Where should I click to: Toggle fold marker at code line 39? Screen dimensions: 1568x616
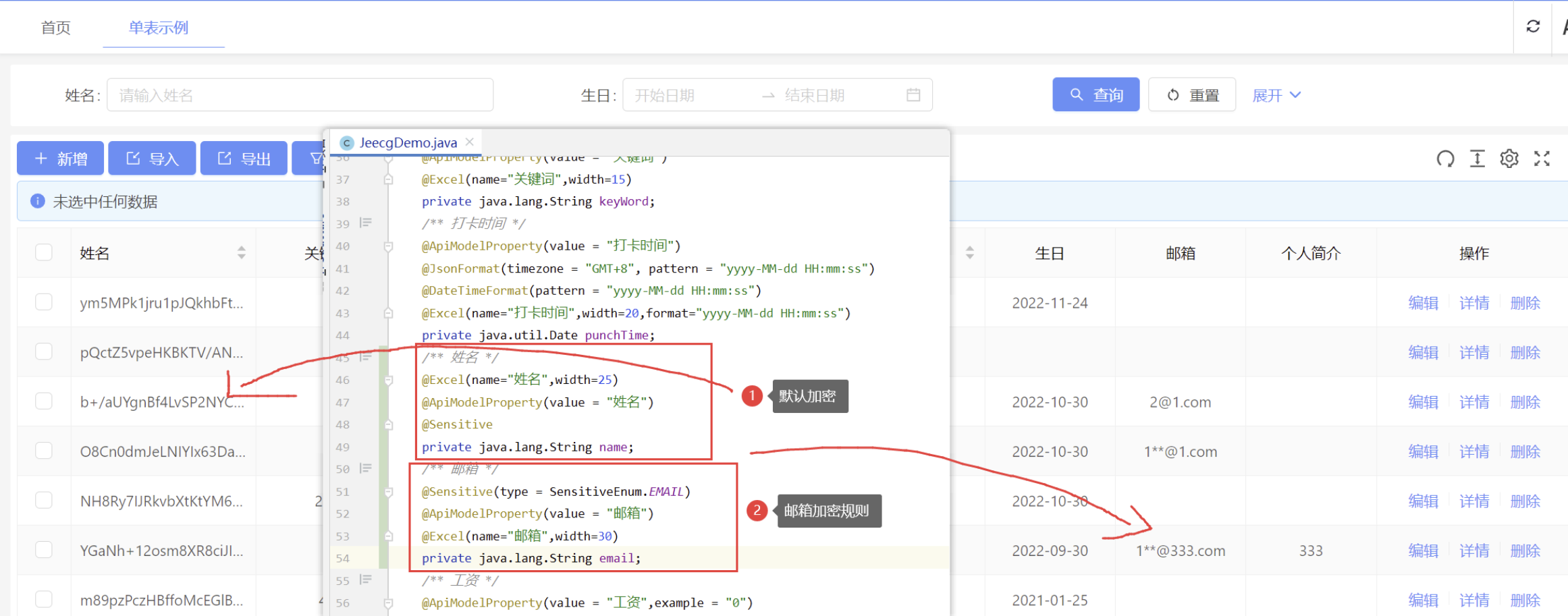tap(366, 223)
